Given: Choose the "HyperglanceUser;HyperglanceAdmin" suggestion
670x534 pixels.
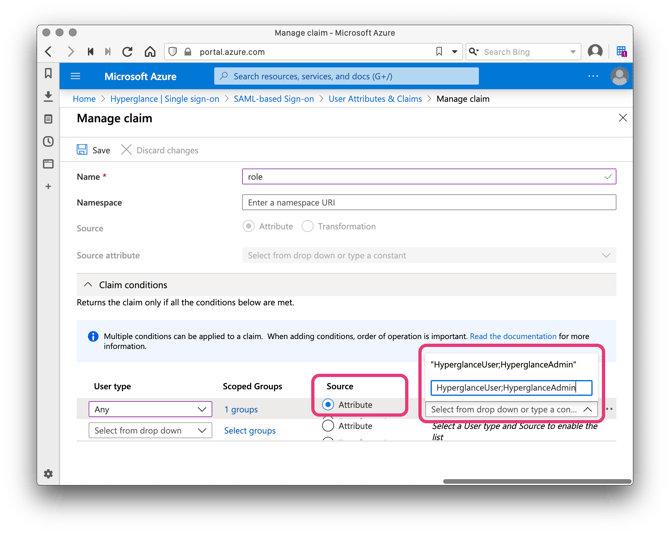Looking at the screenshot, I should (x=503, y=364).
